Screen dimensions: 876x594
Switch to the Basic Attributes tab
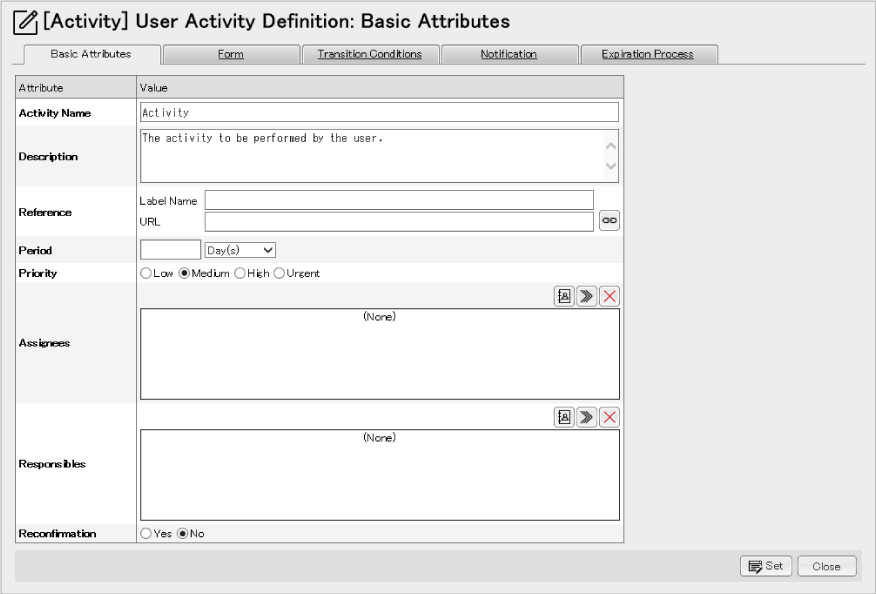pyautogui.click(x=92, y=54)
